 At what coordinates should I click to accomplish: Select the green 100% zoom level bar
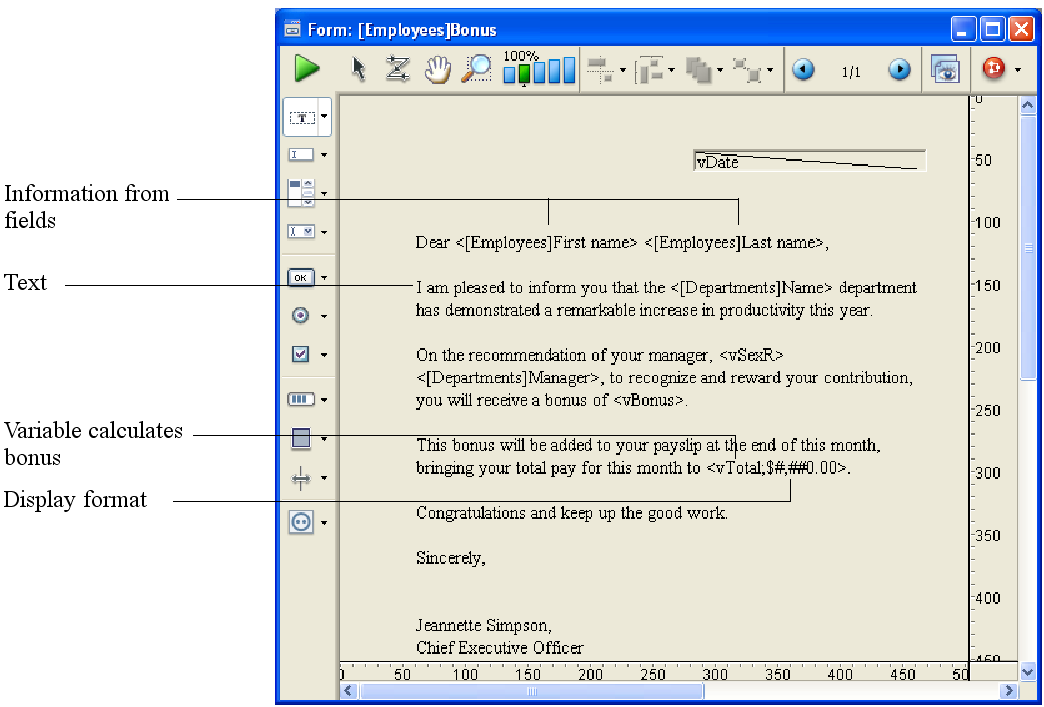point(524,73)
